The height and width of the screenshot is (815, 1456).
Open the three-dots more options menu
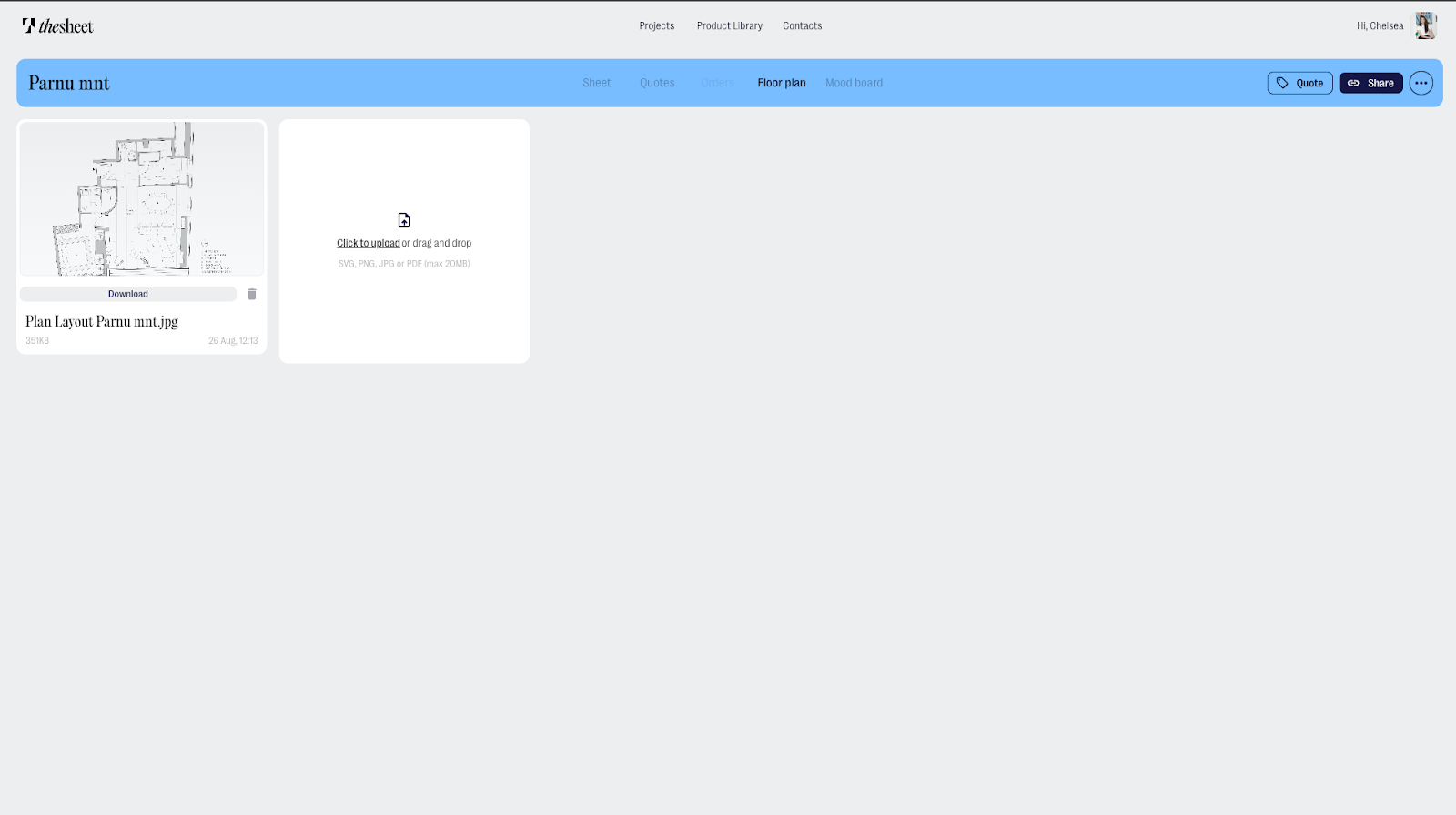click(x=1421, y=83)
